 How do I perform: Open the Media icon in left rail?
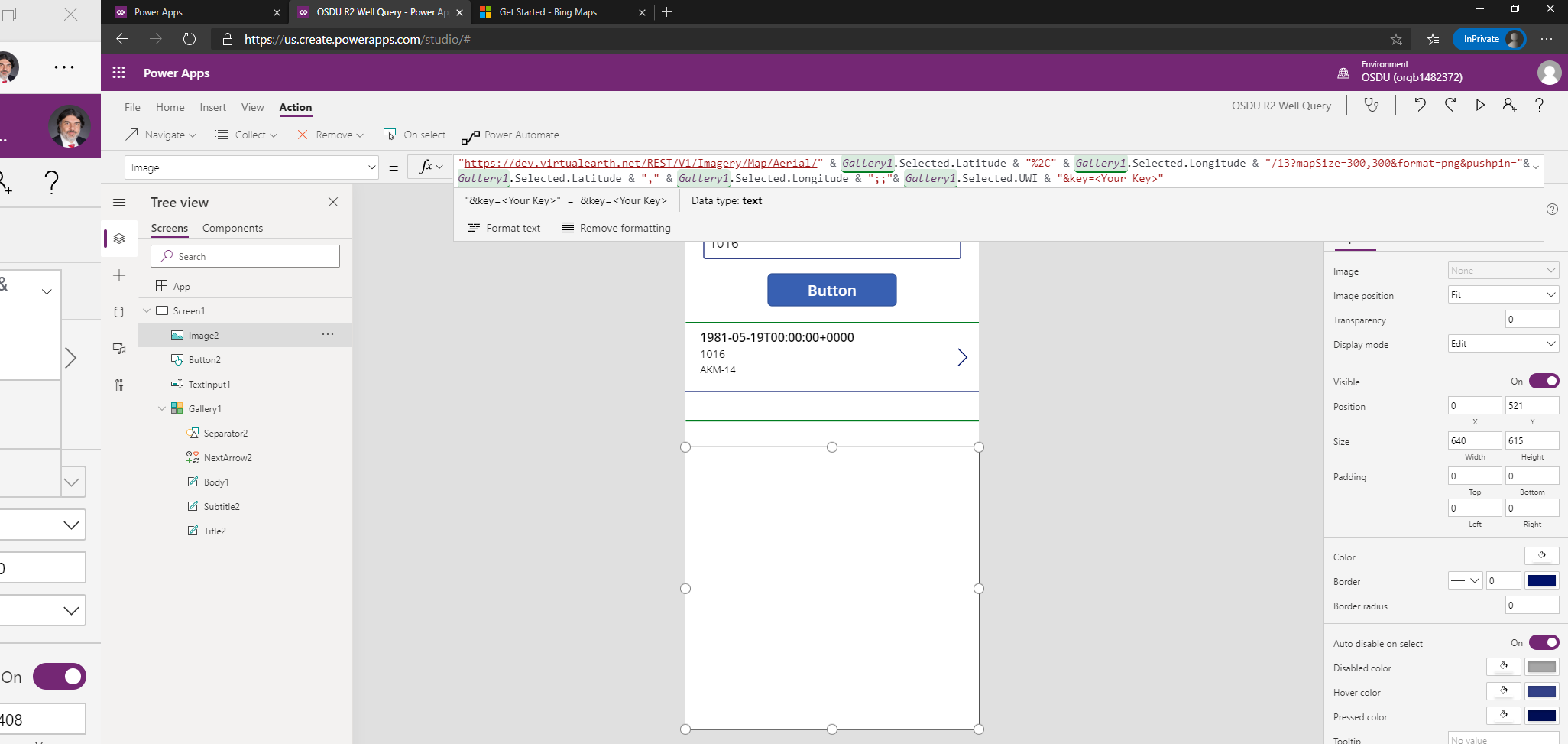[119, 349]
